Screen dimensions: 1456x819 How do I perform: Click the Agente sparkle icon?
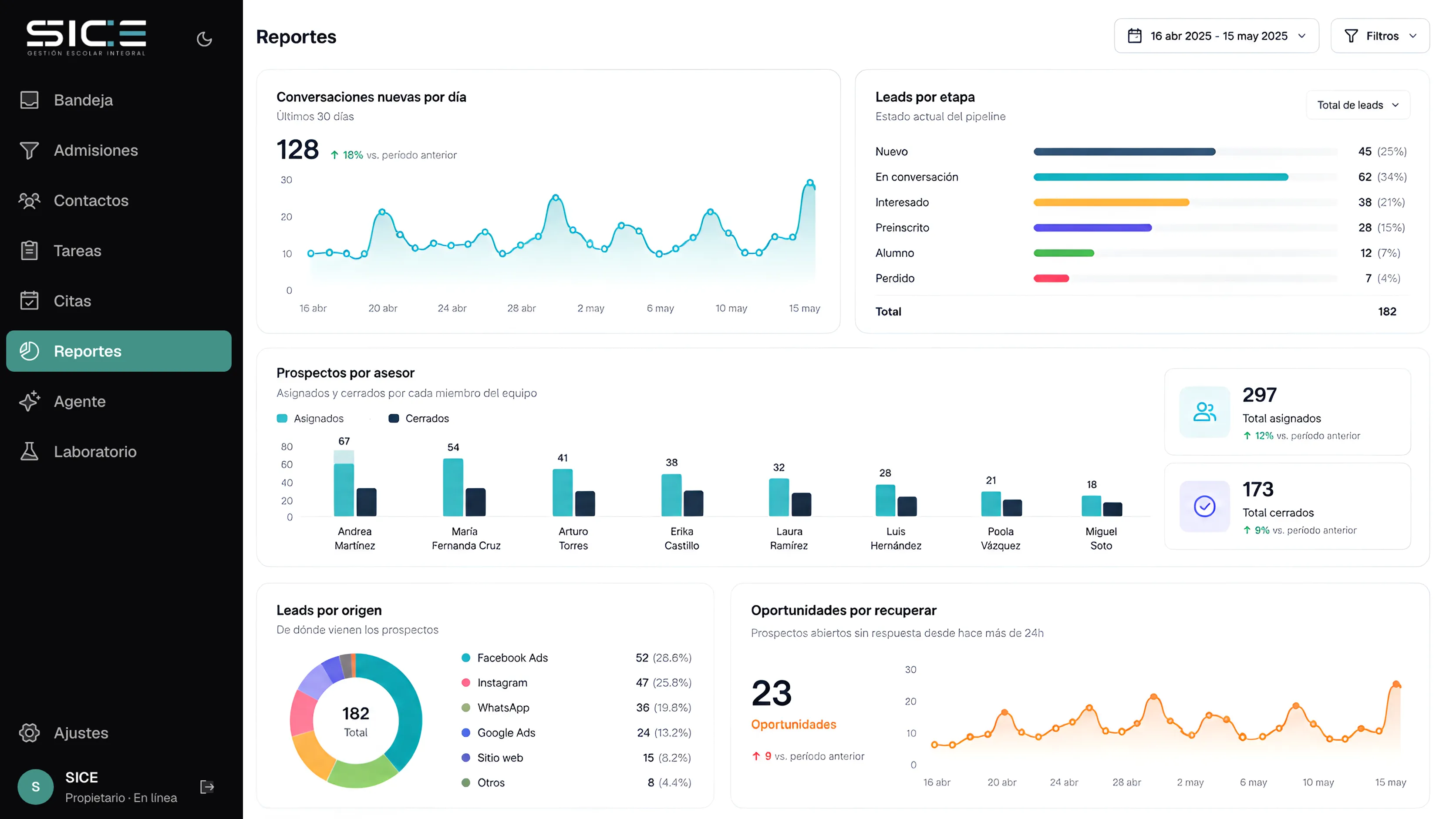click(30, 401)
